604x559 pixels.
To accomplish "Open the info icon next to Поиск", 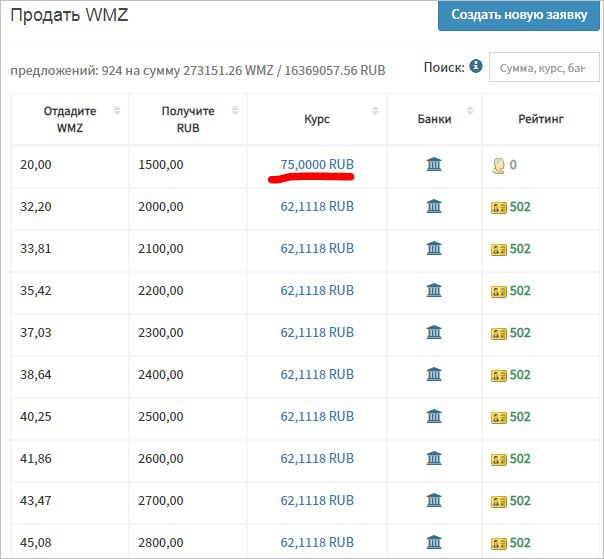I will pyautogui.click(x=476, y=66).
